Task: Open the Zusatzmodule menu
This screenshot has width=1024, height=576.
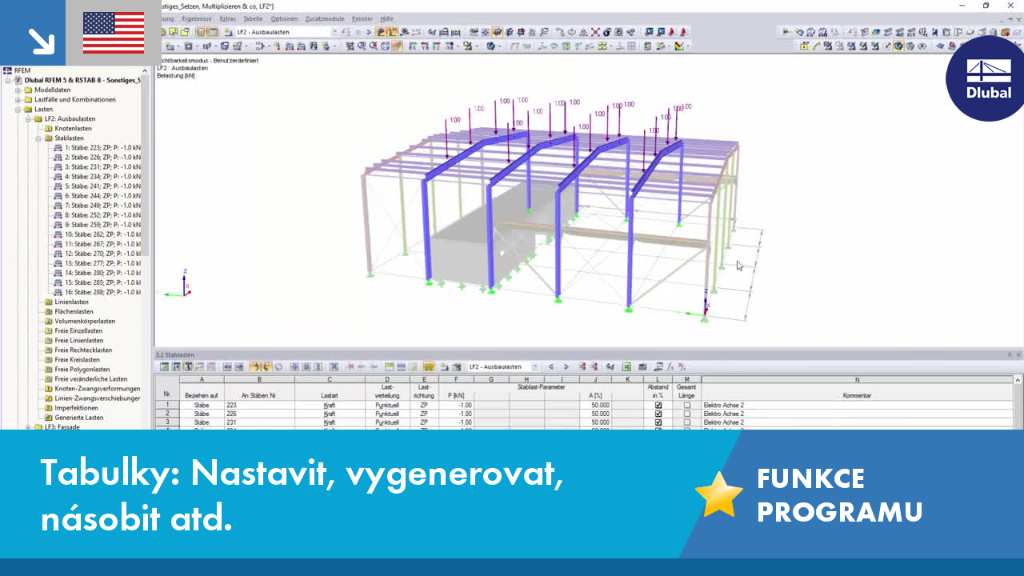Action: (x=325, y=19)
